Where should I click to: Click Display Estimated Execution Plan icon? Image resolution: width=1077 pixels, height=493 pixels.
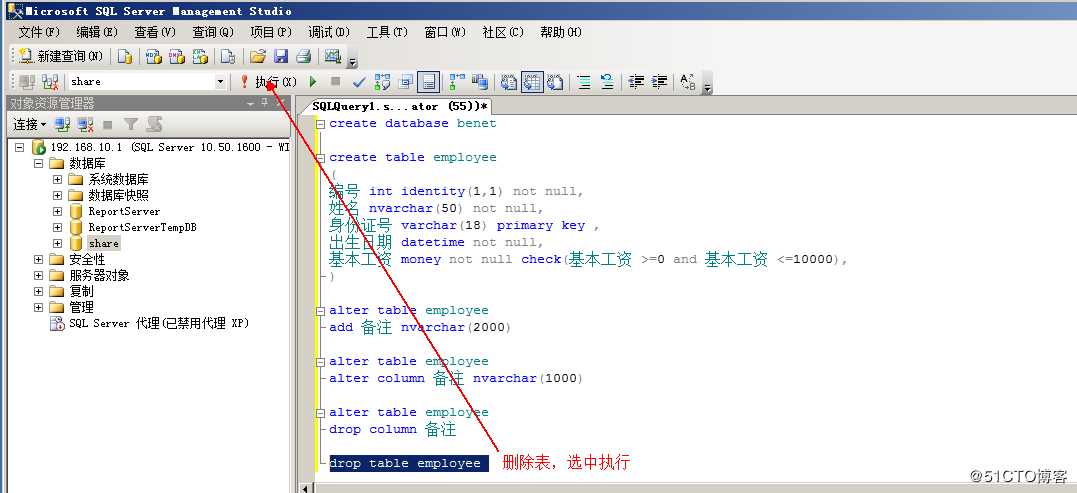click(382, 82)
